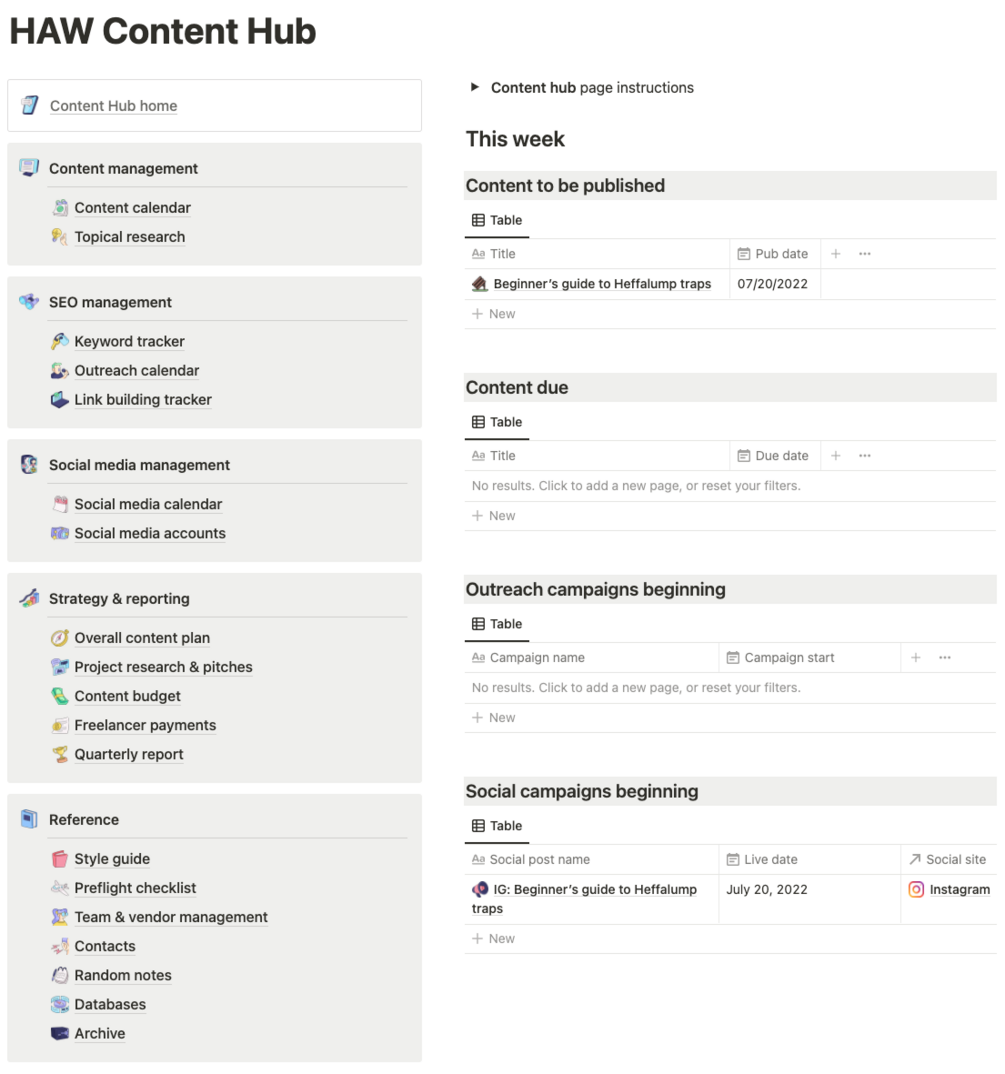Open the more options menu in Content due table
This screenshot has height=1074, width=1005.
865,455
